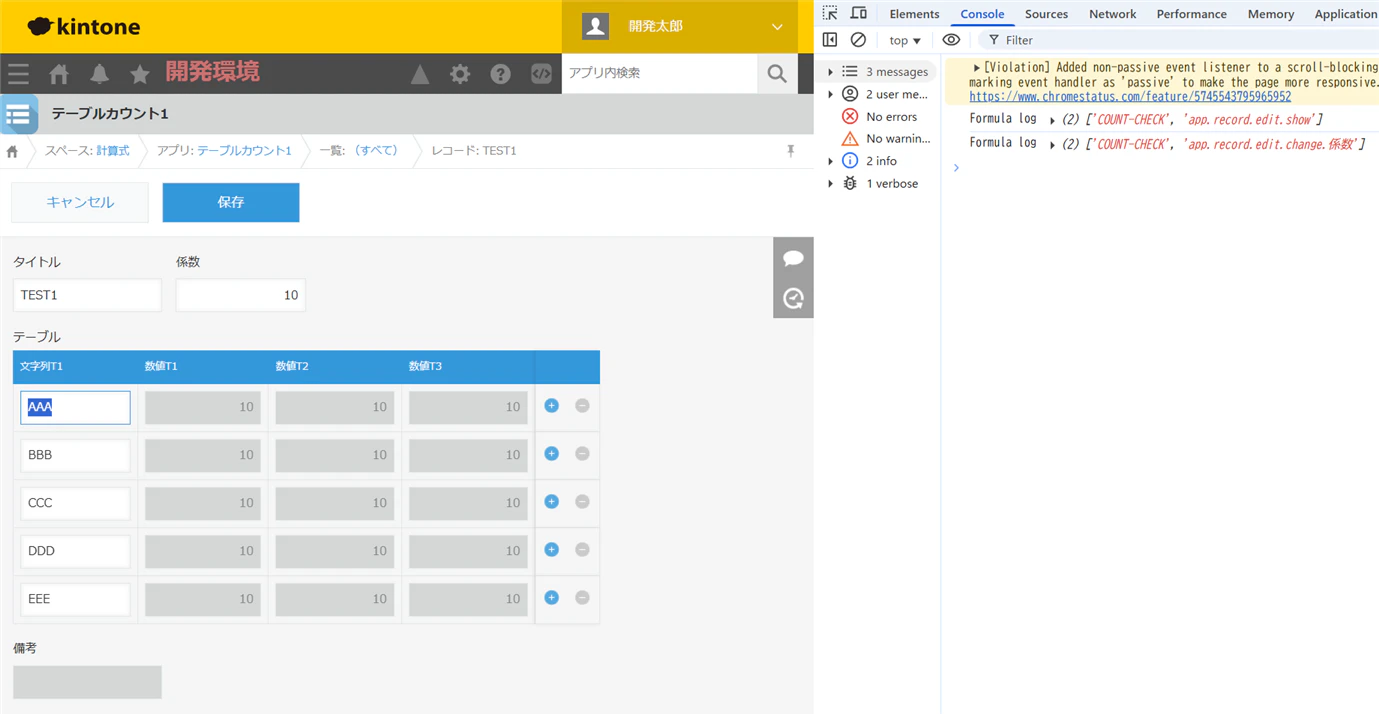Remove the EEE table row
Image resolution: width=1379 pixels, height=714 pixels.
(582, 598)
